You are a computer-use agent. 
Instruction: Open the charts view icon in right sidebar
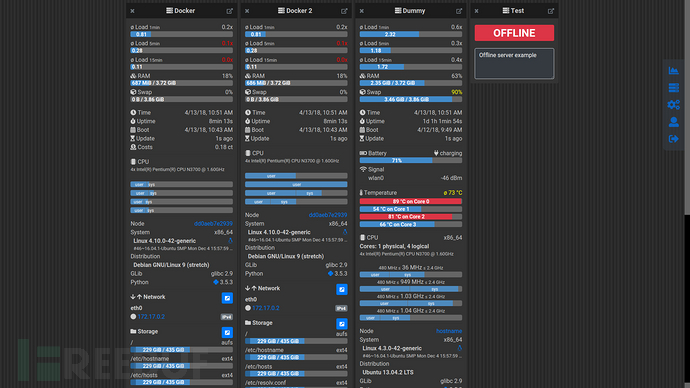click(x=673, y=70)
